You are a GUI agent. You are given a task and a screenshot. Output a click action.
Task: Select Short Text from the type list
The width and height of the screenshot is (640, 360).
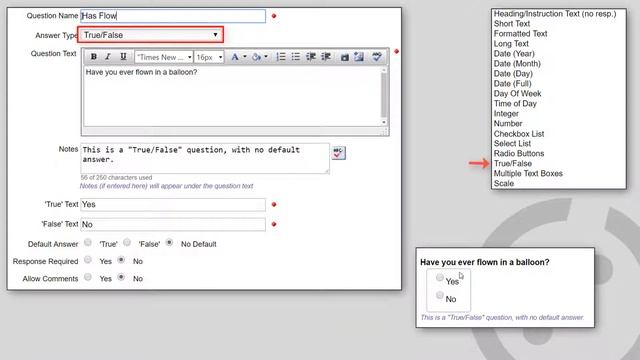click(x=512, y=24)
